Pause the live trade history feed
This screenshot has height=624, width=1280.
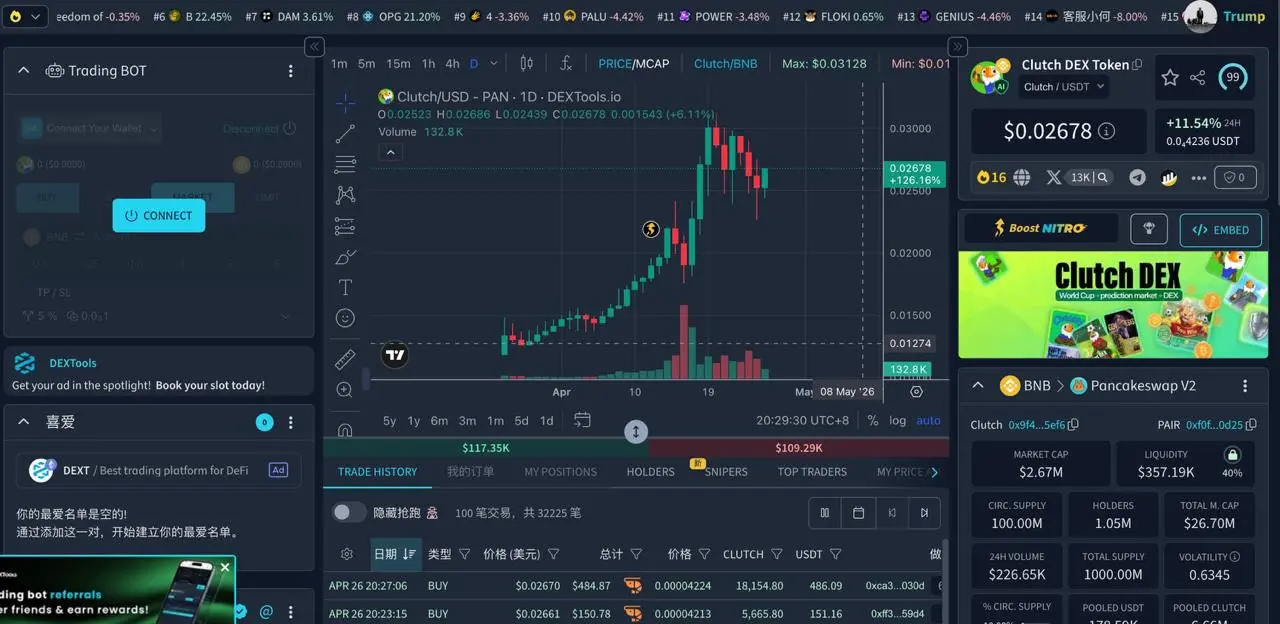(825, 513)
